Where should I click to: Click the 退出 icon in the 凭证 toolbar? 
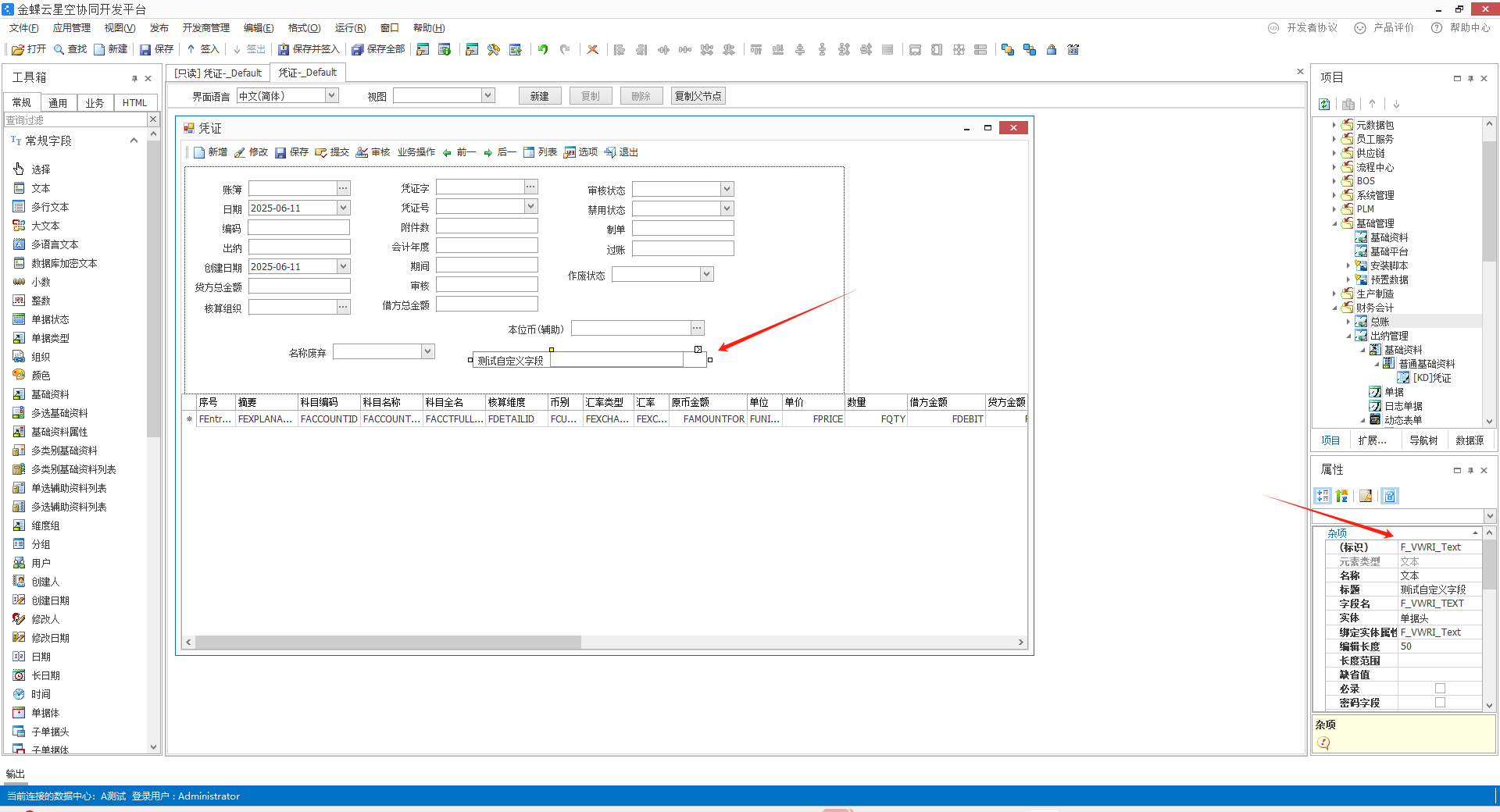(610, 152)
